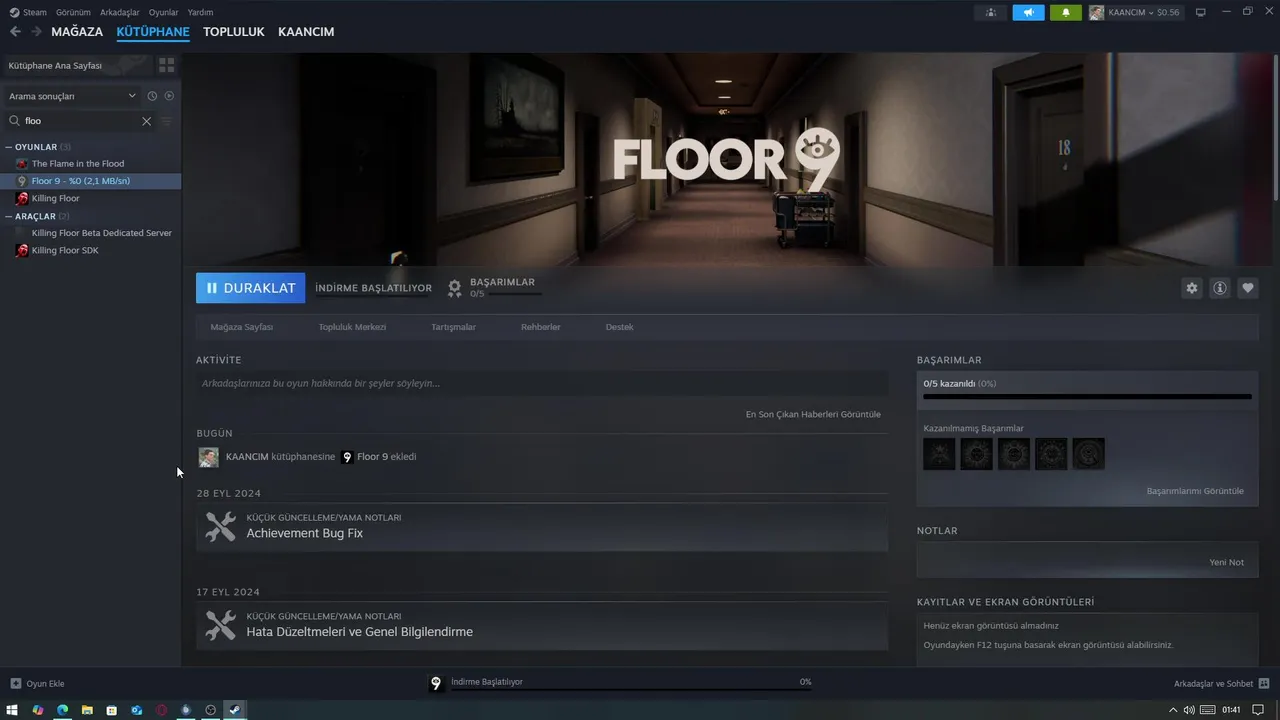
Task: Click the first locked achievement icon
Action: (x=939, y=454)
